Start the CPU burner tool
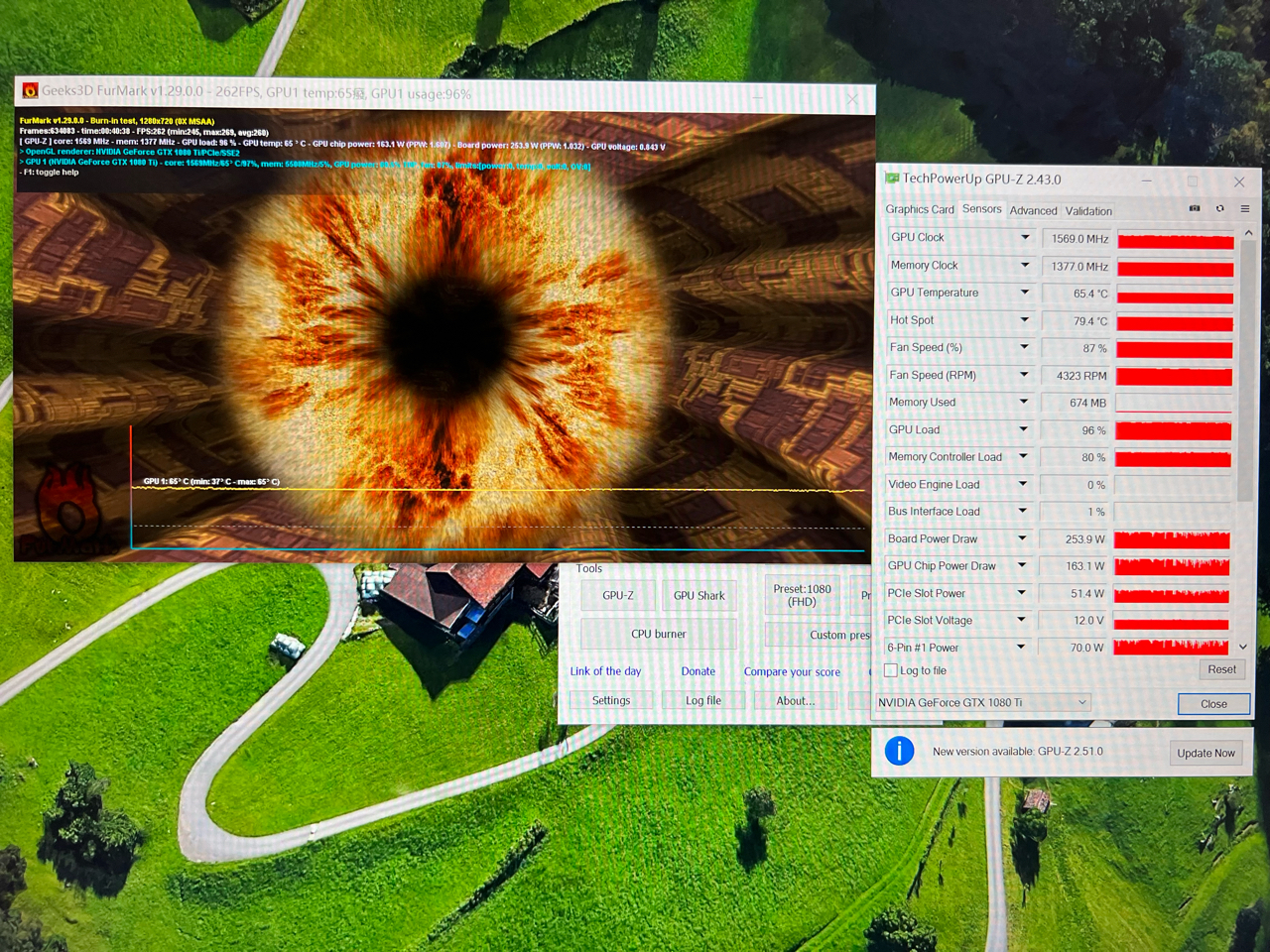Viewport: 1270px width, 952px height. pos(659,634)
